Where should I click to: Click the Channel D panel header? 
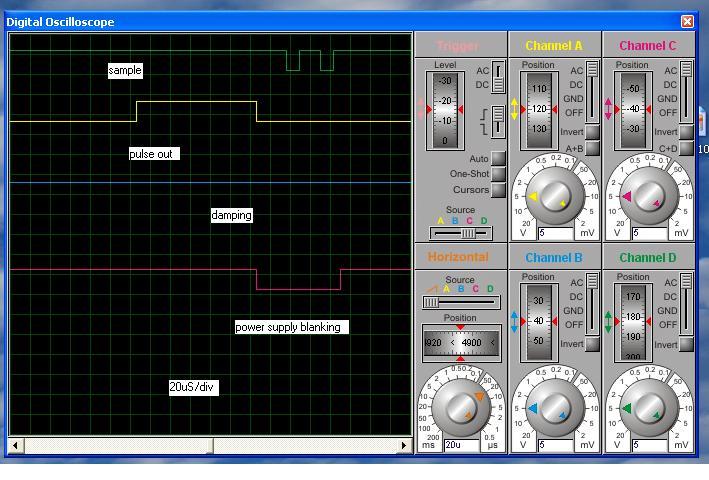648,257
